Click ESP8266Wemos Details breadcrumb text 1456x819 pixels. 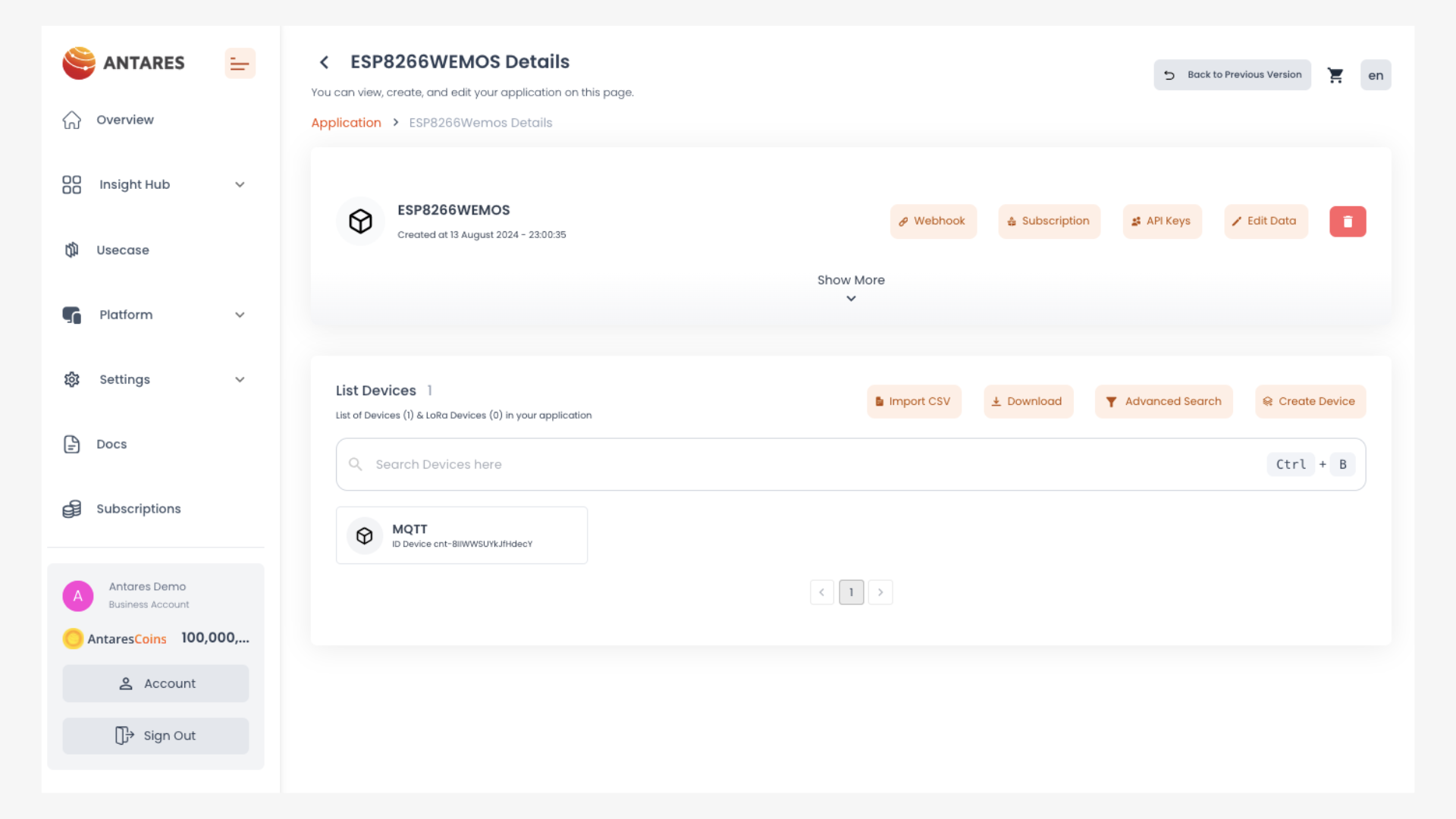tap(481, 123)
